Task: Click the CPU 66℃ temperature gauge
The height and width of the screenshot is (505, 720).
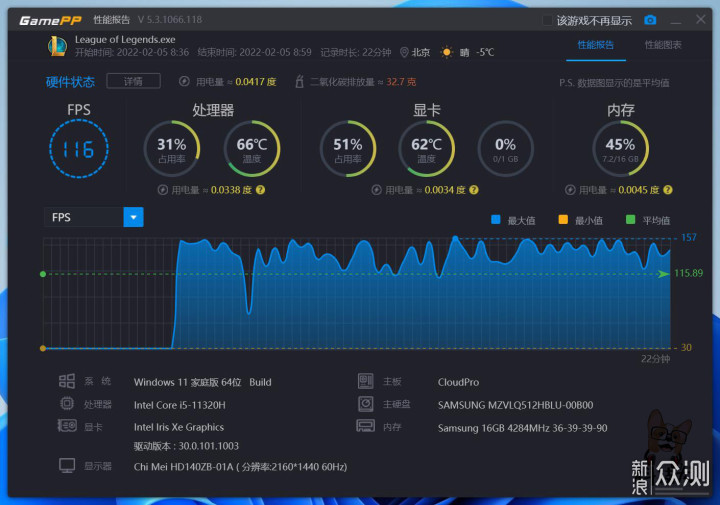Action: [252, 149]
